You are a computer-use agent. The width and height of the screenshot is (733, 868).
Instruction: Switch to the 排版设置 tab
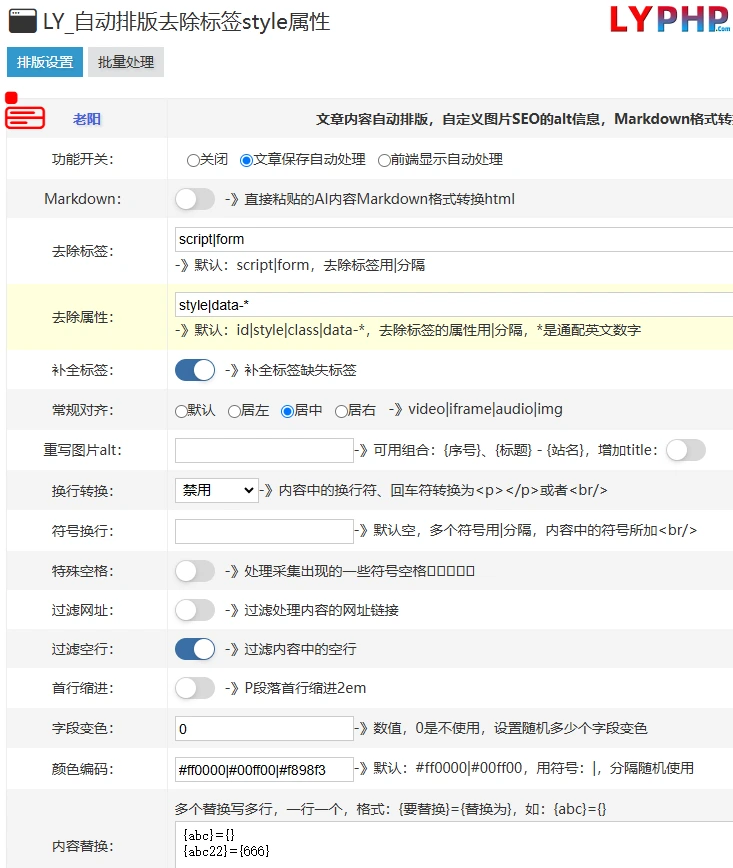pos(45,62)
